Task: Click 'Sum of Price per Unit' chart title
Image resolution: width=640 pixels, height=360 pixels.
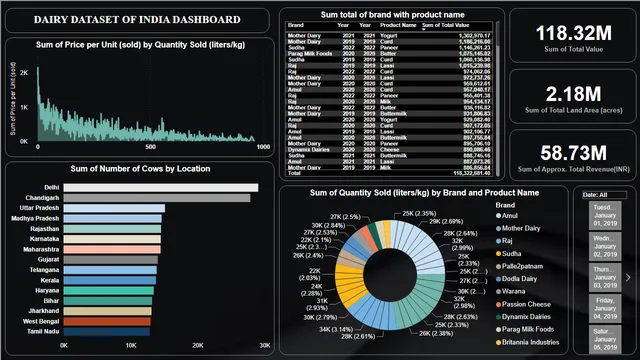Action: pyautogui.click(x=140, y=44)
